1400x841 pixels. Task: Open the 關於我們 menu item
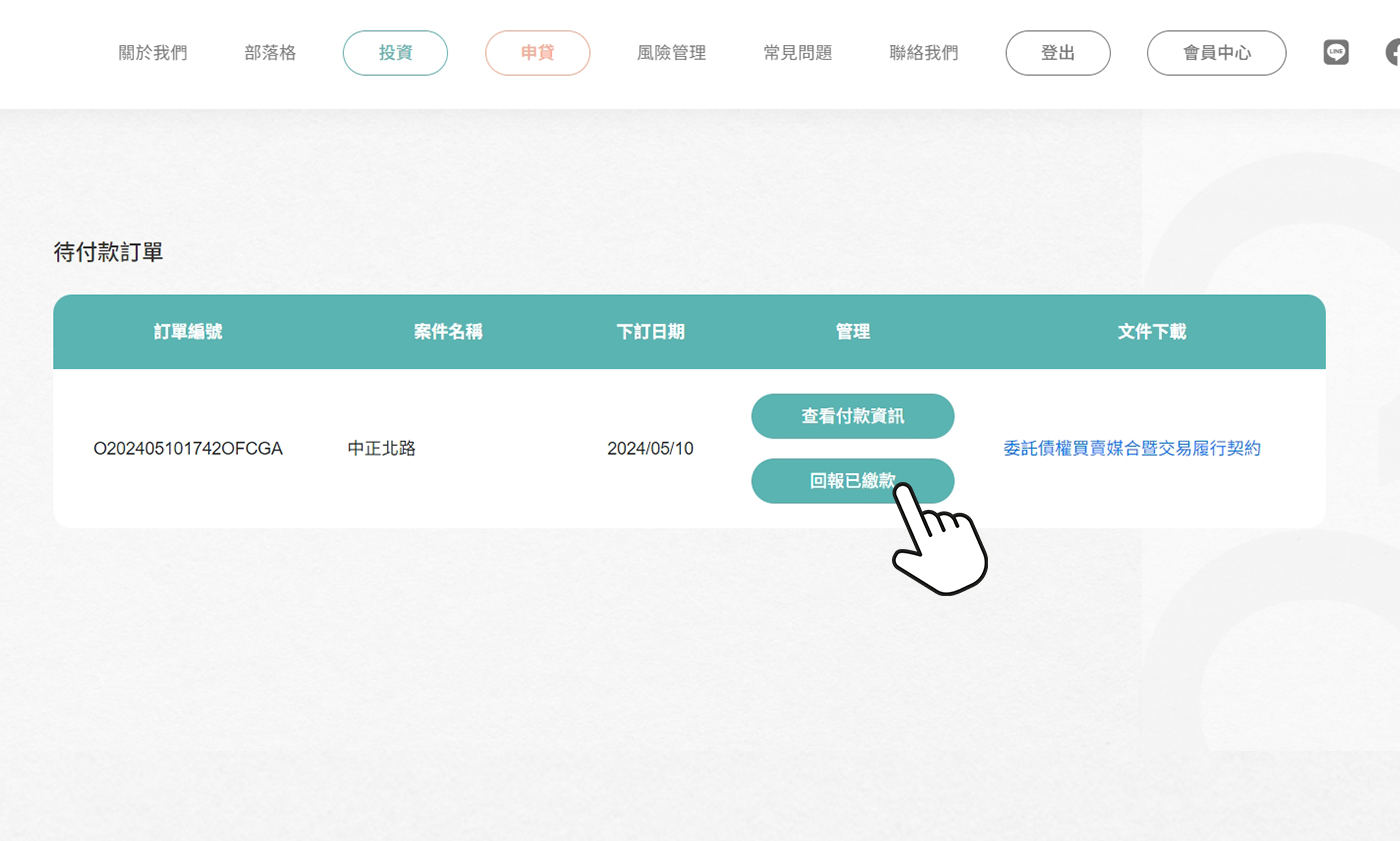153,53
